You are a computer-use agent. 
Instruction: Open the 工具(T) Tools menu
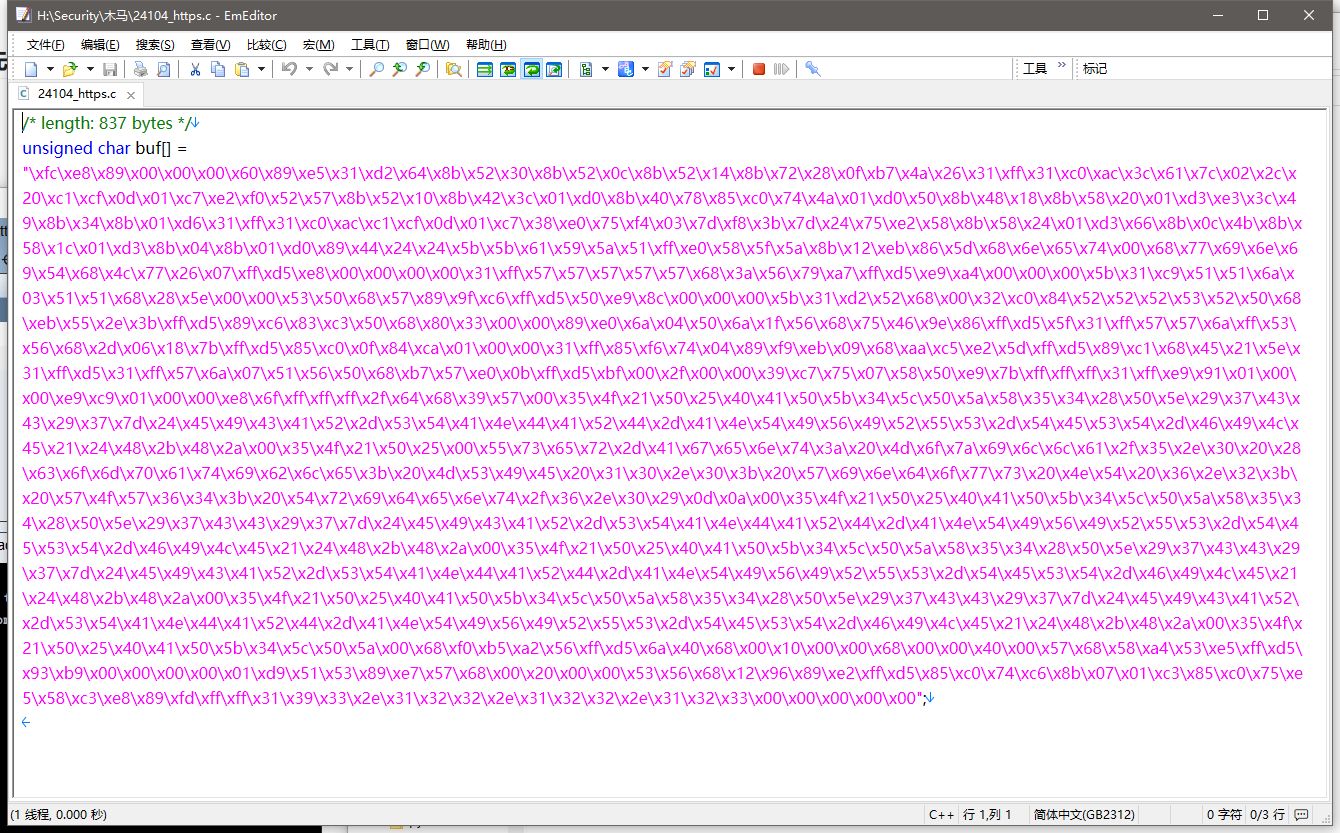pos(370,45)
